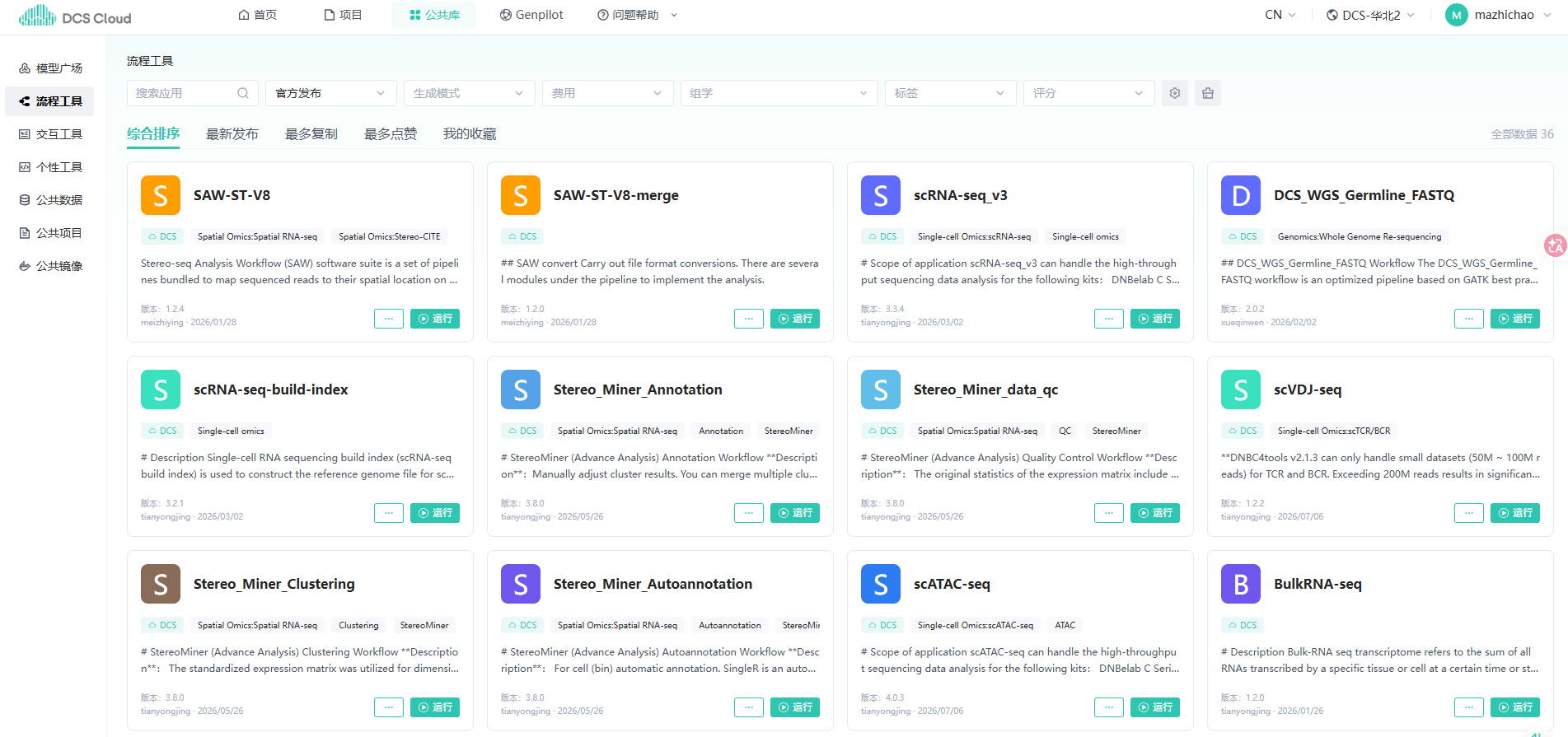1568x737 pixels.
Task: Open 公共库 in the top navigation
Action: (x=434, y=15)
